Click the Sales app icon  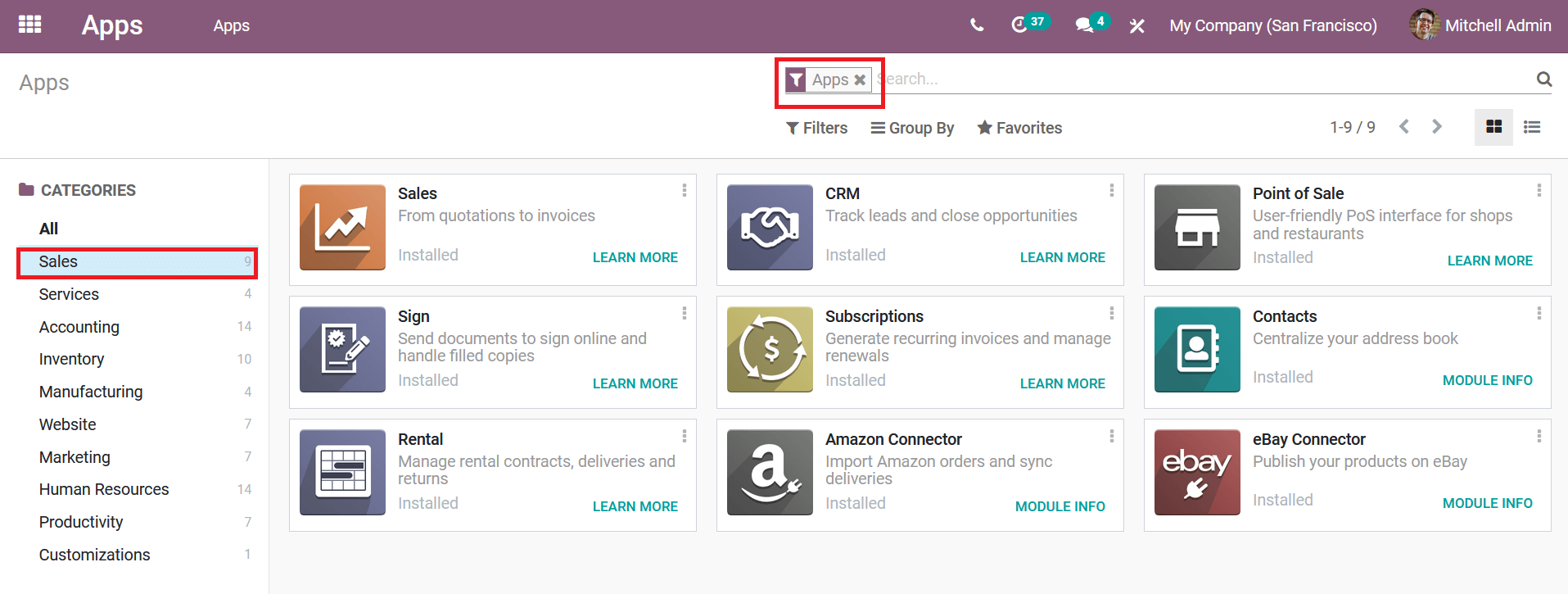coord(342,227)
